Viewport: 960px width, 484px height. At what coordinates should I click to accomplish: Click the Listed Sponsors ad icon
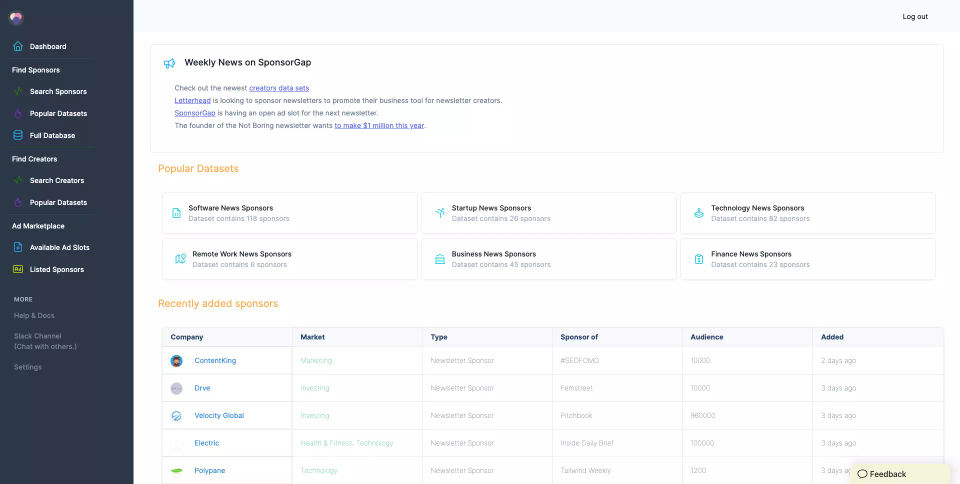[18, 270]
